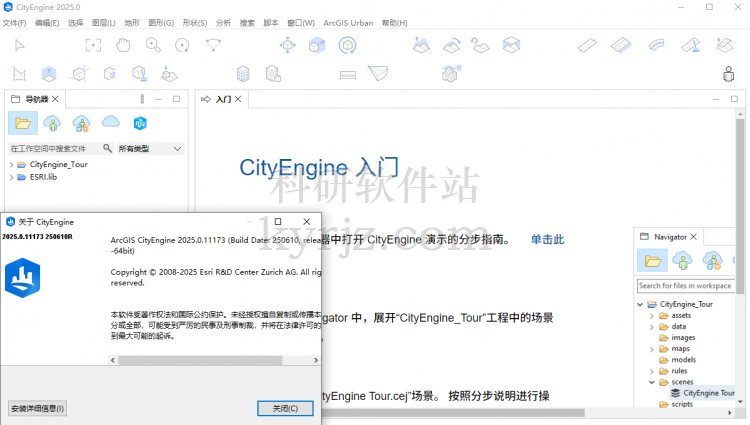Expand the maps folder

(651, 349)
